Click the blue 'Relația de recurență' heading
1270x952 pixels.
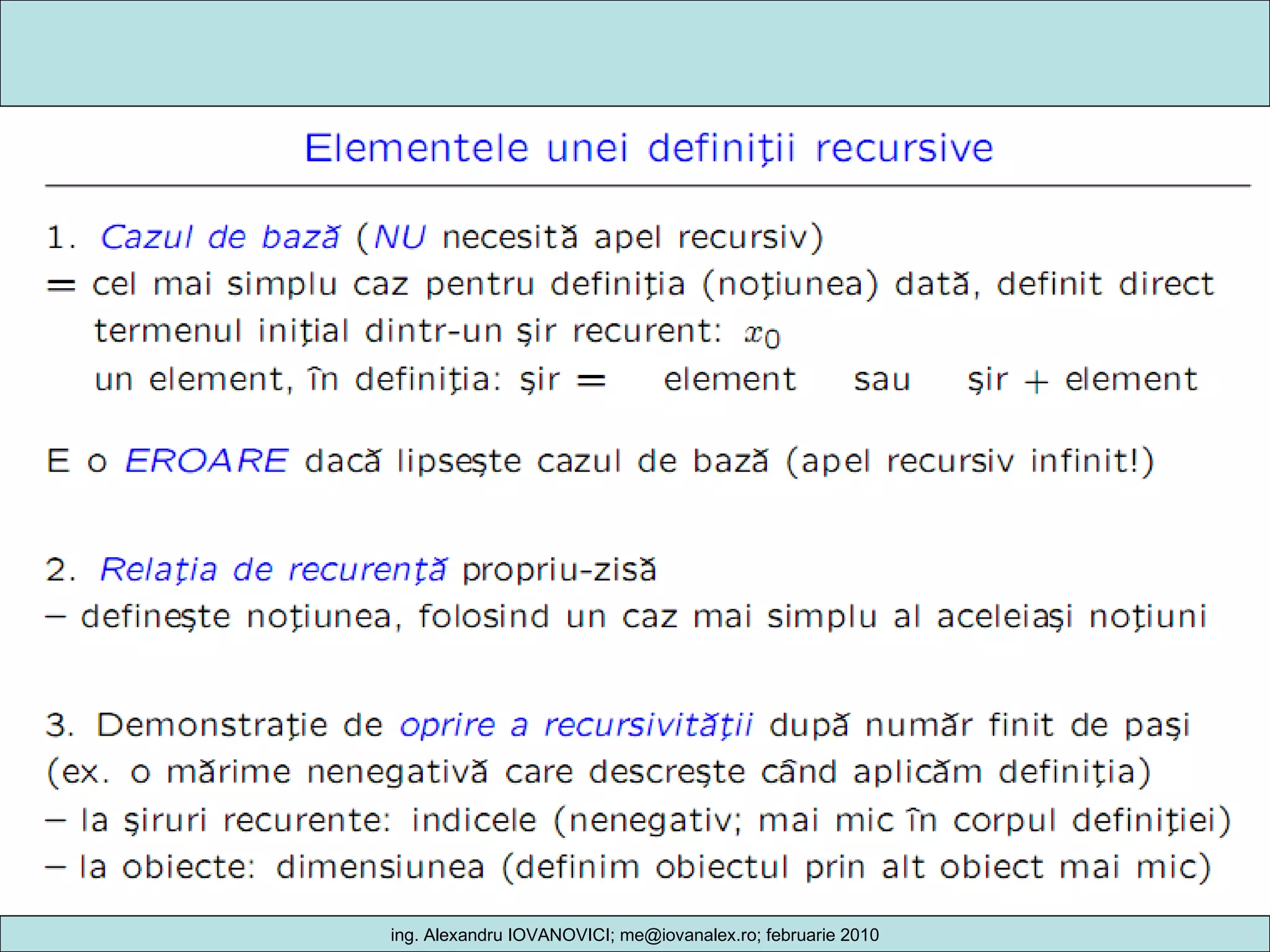coord(273,570)
